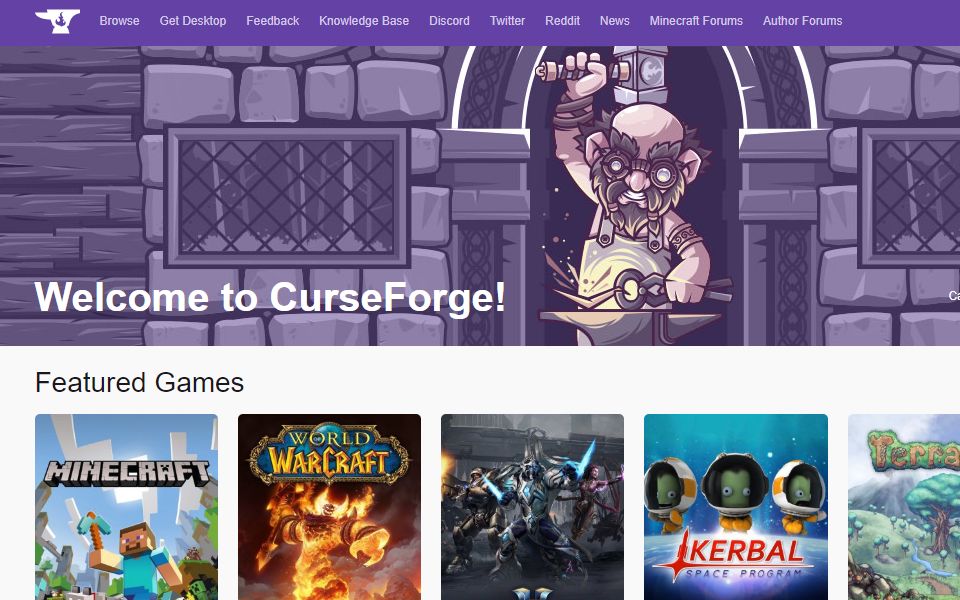Open the Browse menu item
Screen dimensions: 960x600
point(119,21)
